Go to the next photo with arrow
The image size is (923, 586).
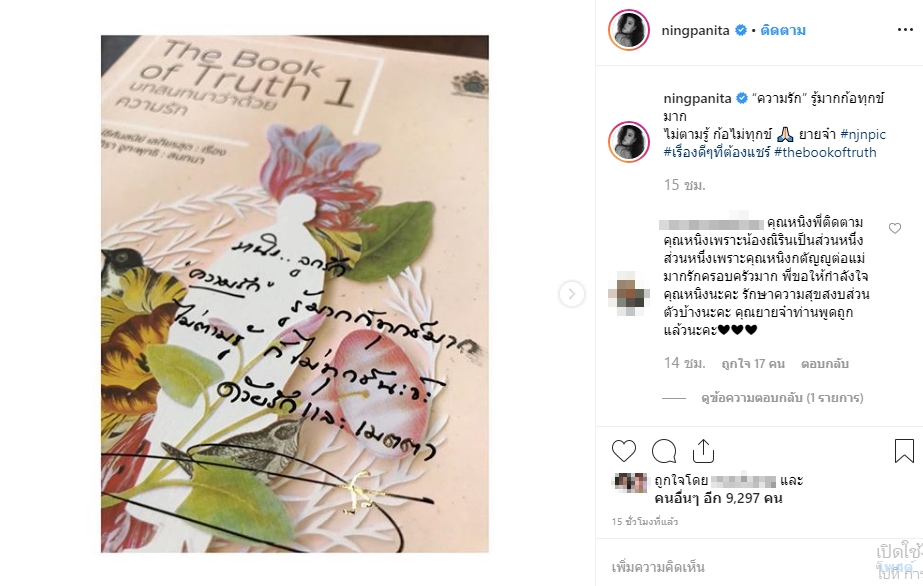click(572, 294)
